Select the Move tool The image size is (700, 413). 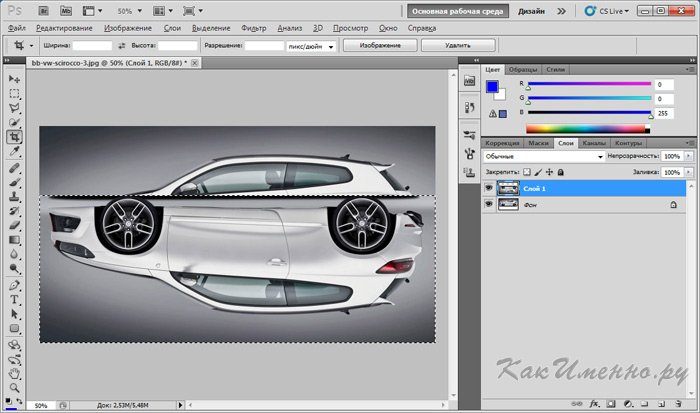point(14,79)
